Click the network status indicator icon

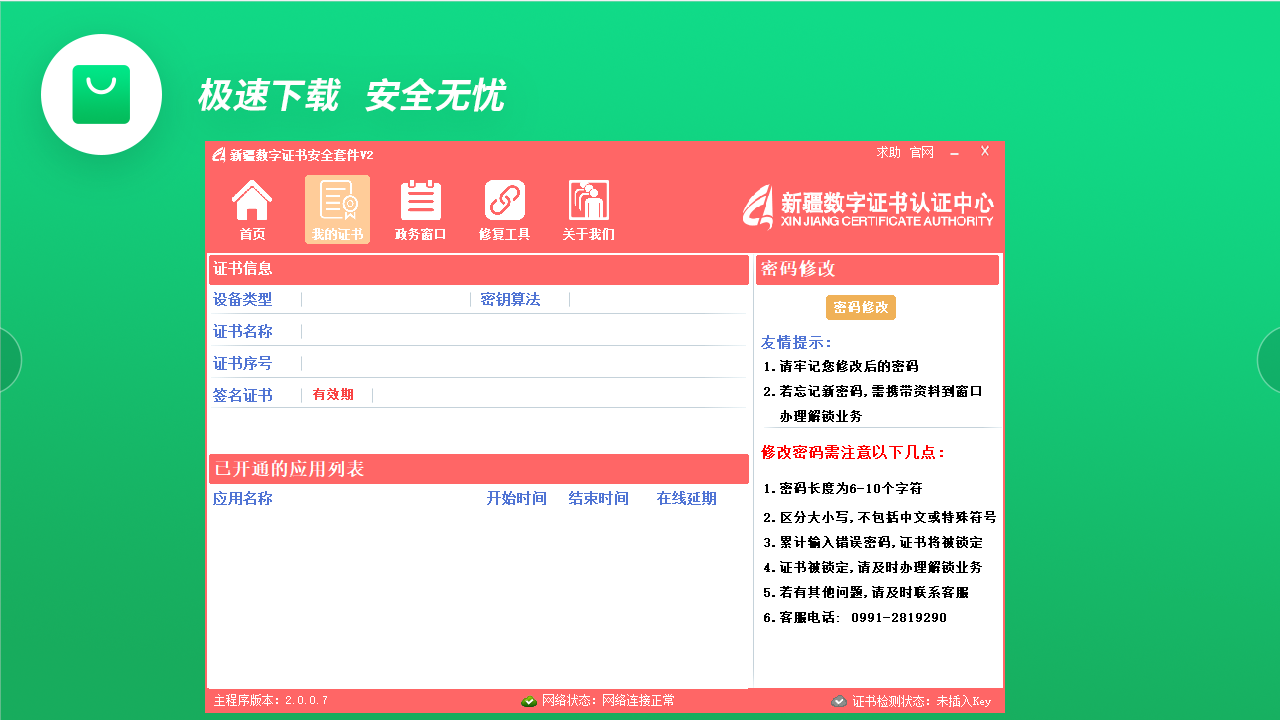[530, 701]
